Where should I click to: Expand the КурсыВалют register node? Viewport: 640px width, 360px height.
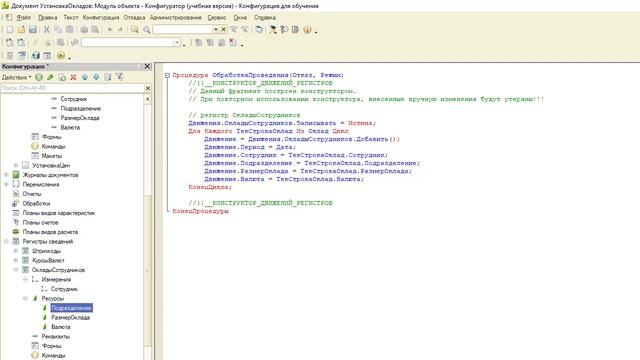point(16,260)
